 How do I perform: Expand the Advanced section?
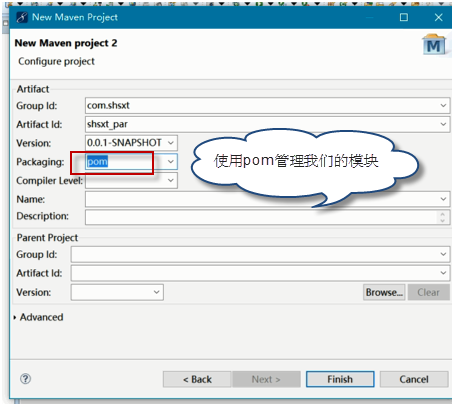pyautogui.click(x=15, y=317)
